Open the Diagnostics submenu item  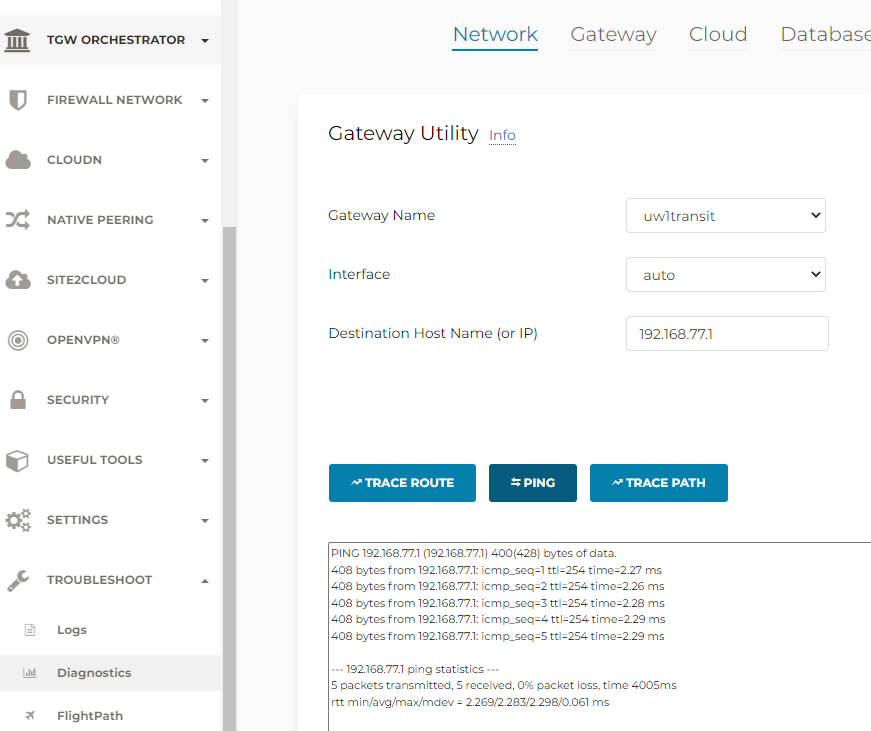[94, 673]
